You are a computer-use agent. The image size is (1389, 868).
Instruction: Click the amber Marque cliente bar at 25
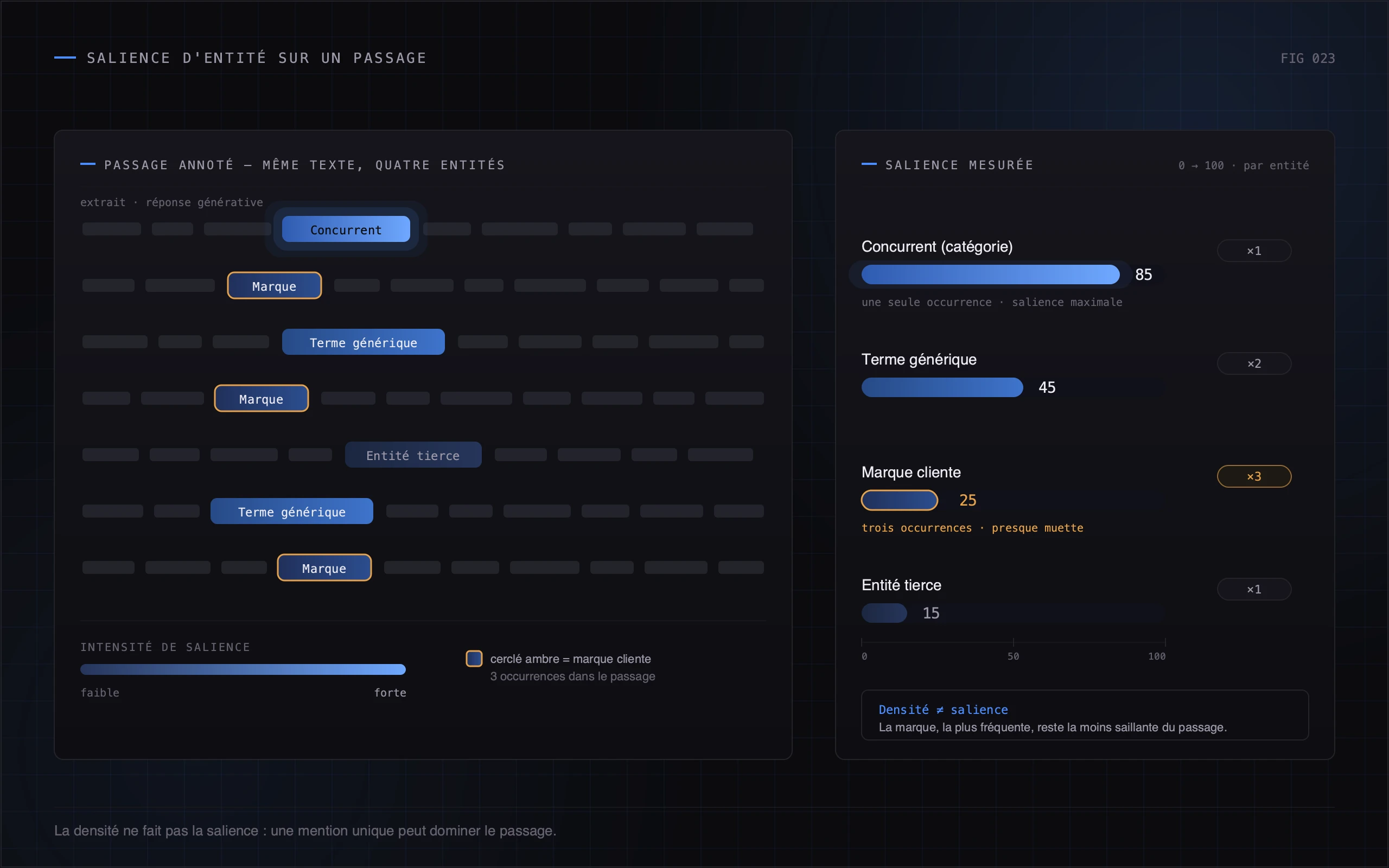[x=900, y=500]
